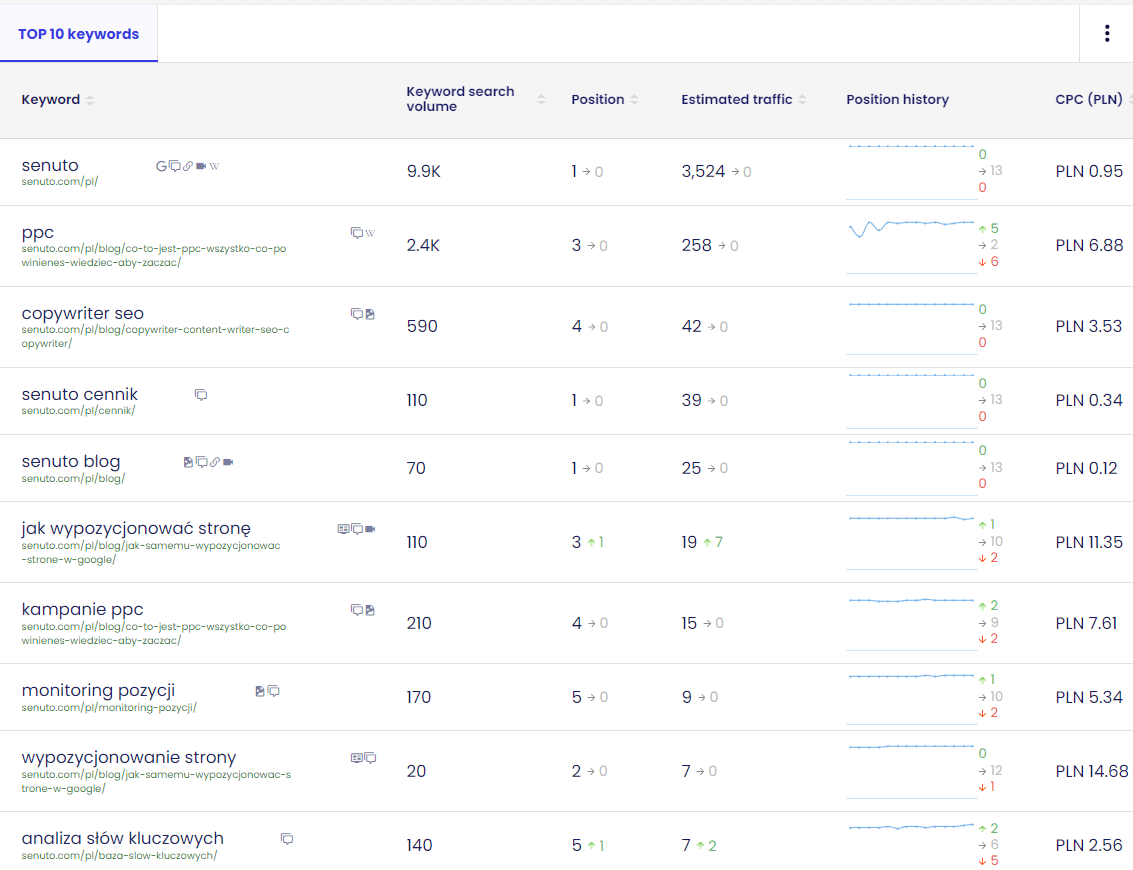Viewport: 1133px width, 870px height.
Task: Click keyword 'kampanie ppc'
Action: [x=82, y=610]
